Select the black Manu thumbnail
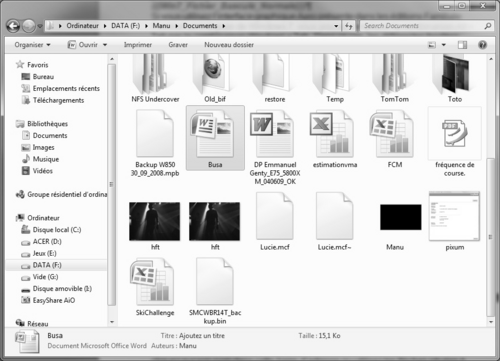The image size is (500, 361). tap(401, 217)
